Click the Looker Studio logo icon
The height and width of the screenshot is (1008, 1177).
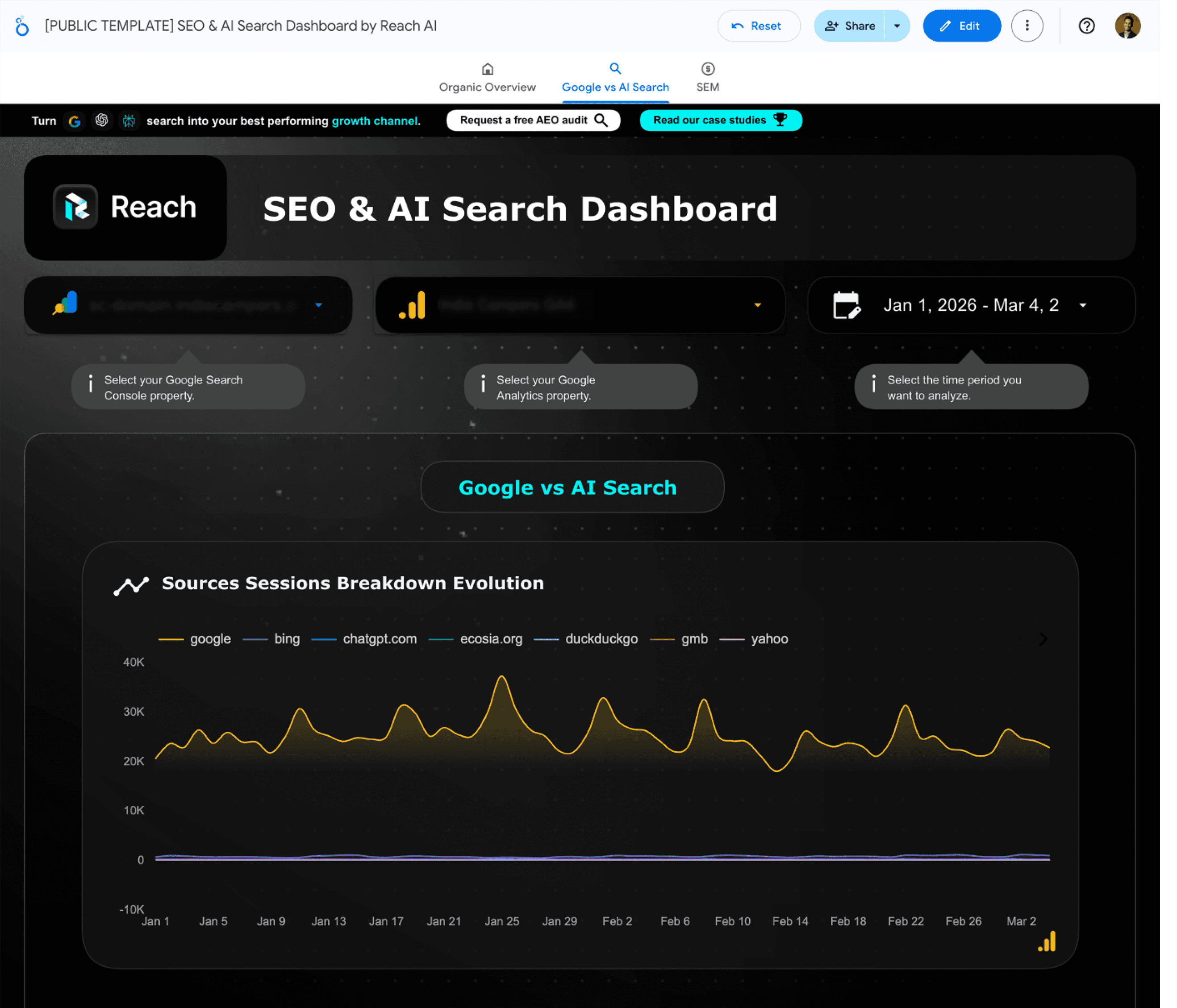point(21,26)
